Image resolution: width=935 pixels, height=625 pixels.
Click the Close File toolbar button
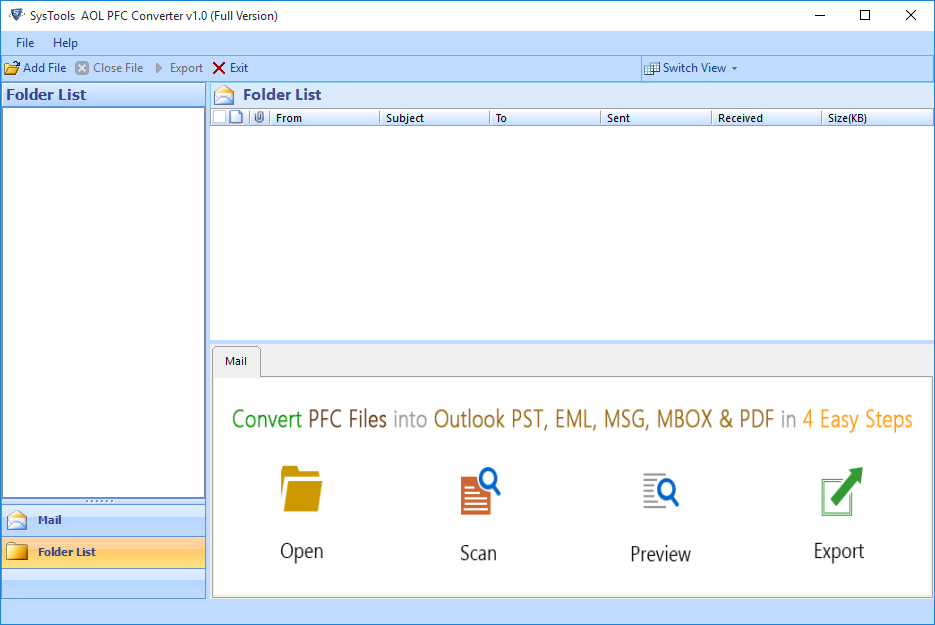click(110, 68)
